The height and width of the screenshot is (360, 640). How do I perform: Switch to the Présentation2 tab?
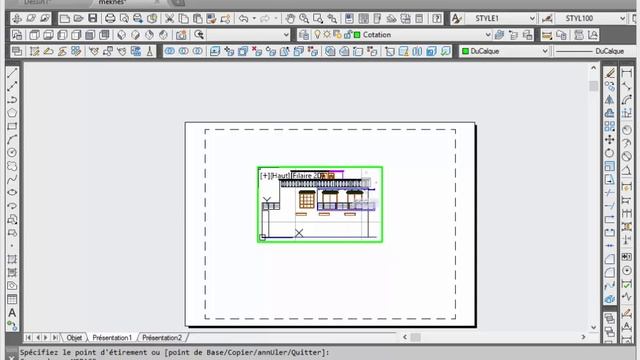(x=162, y=338)
